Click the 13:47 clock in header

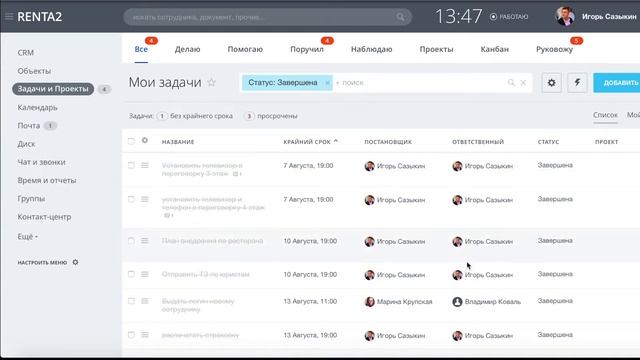pos(458,17)
